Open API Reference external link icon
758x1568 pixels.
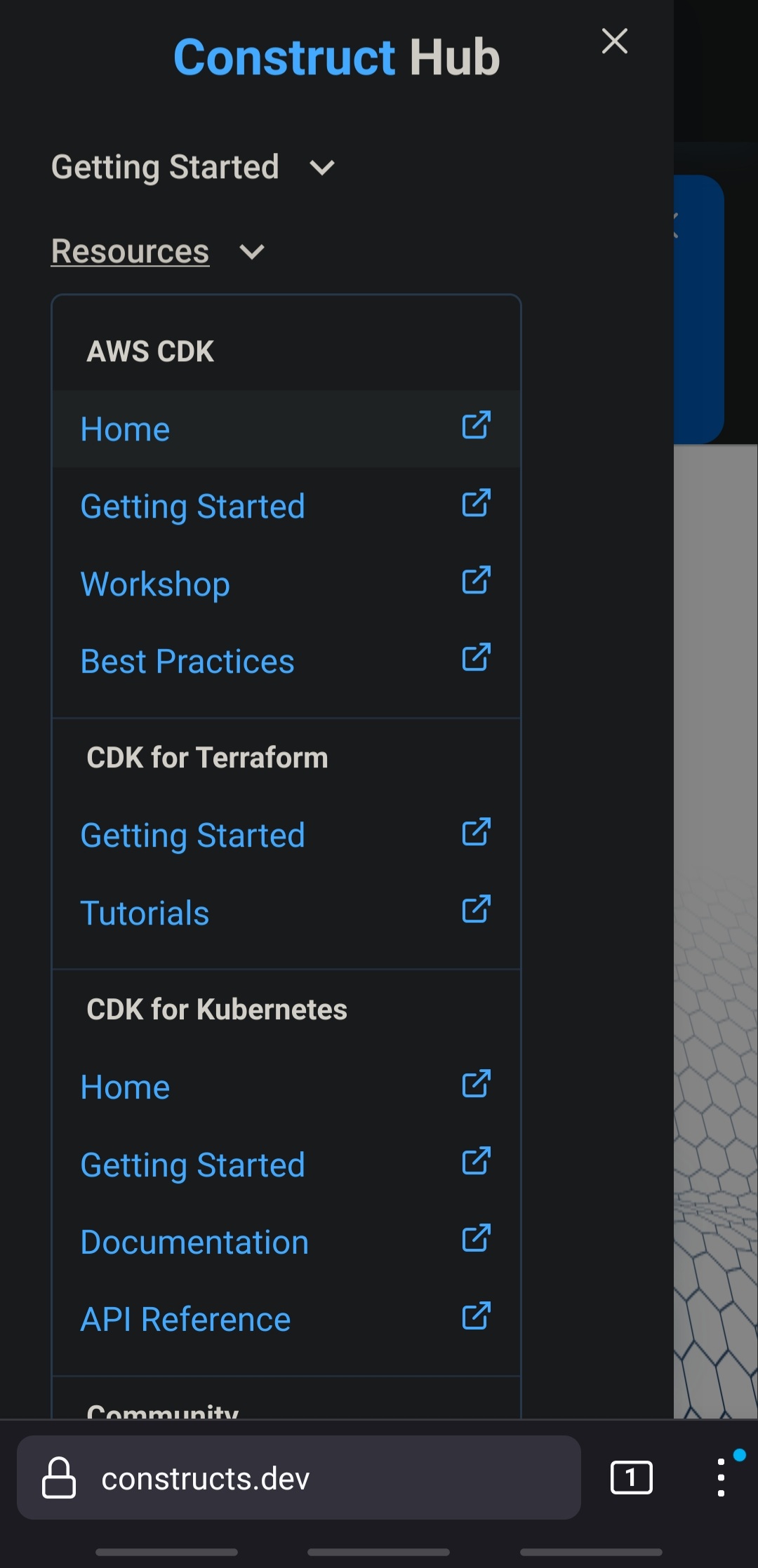(x=476, y=1317)
